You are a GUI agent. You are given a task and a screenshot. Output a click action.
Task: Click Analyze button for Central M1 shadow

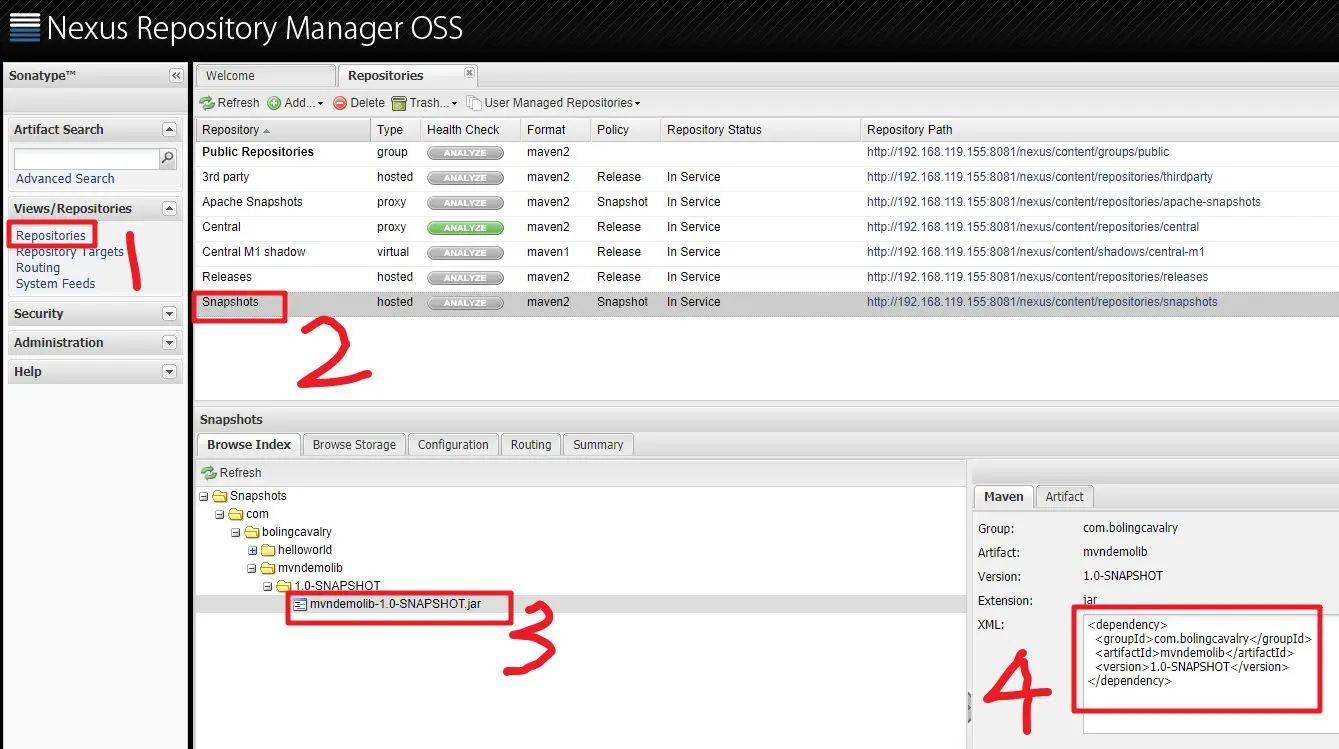(x=465, y=253)
